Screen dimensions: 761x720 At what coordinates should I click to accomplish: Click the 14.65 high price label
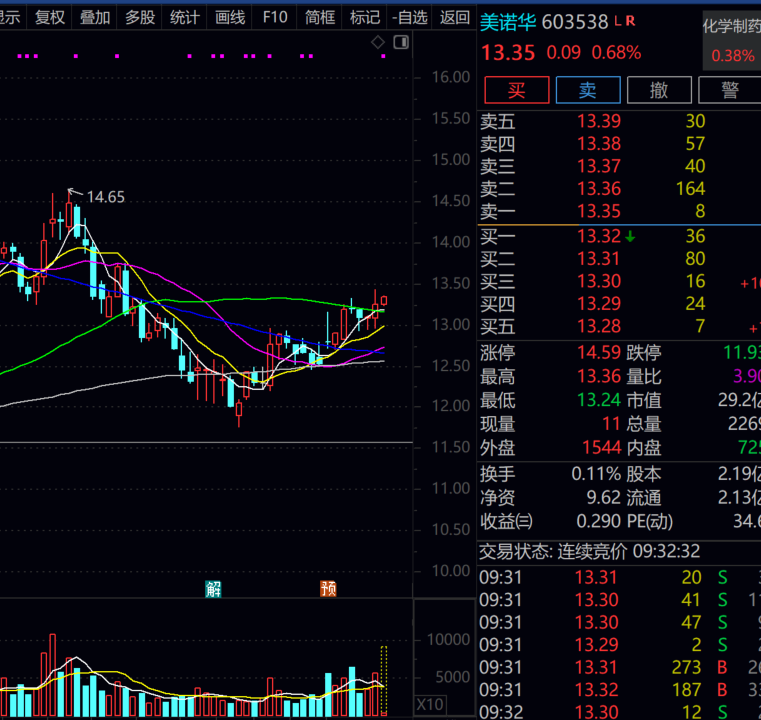105,197
